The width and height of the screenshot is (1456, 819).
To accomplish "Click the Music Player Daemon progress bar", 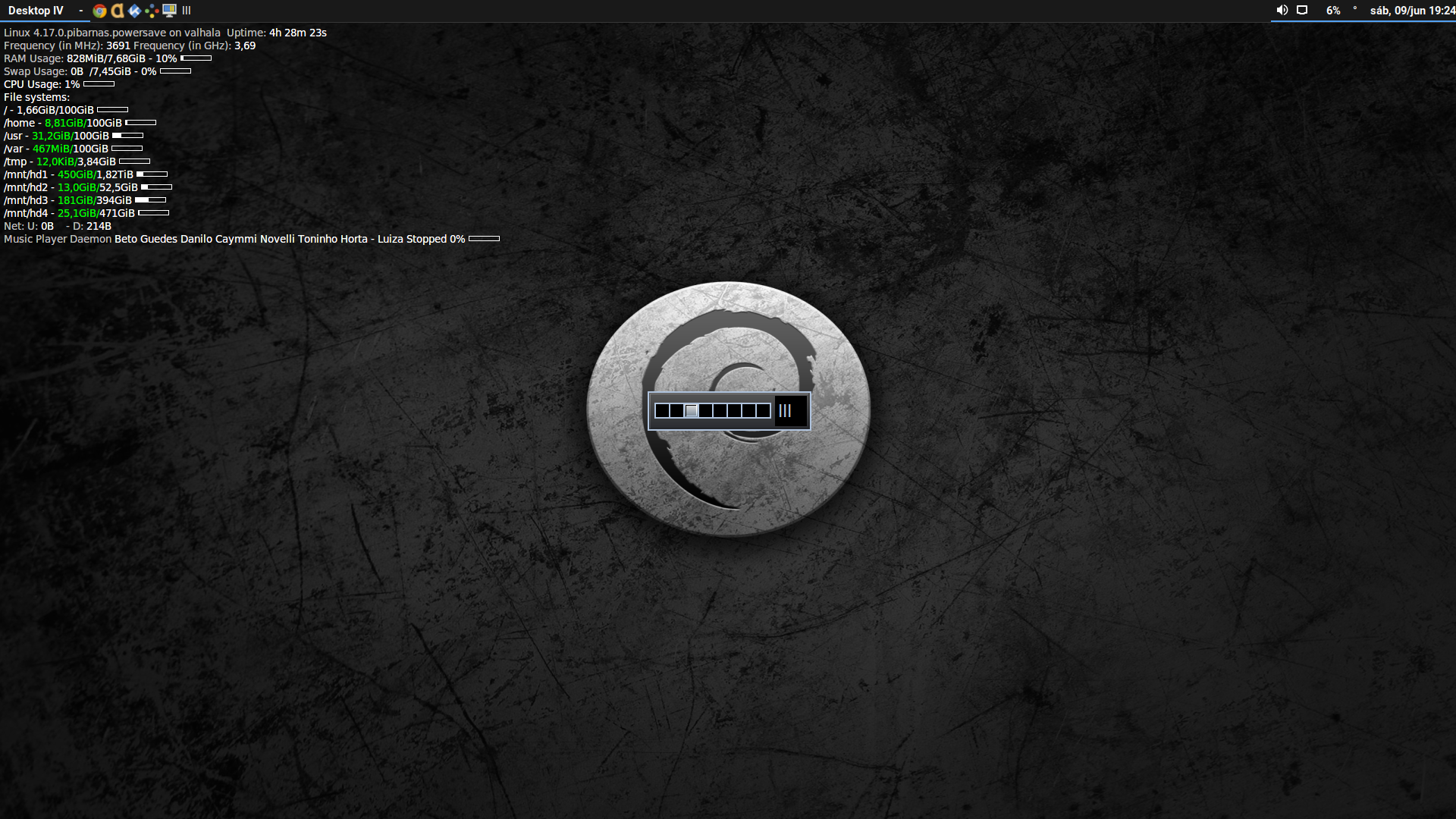I will pyautogui.click(x=484, y=239).
